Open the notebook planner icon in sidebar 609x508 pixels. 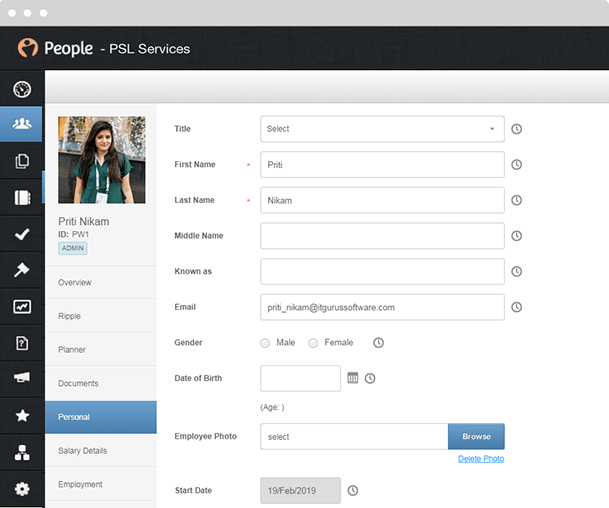point(22,197)
